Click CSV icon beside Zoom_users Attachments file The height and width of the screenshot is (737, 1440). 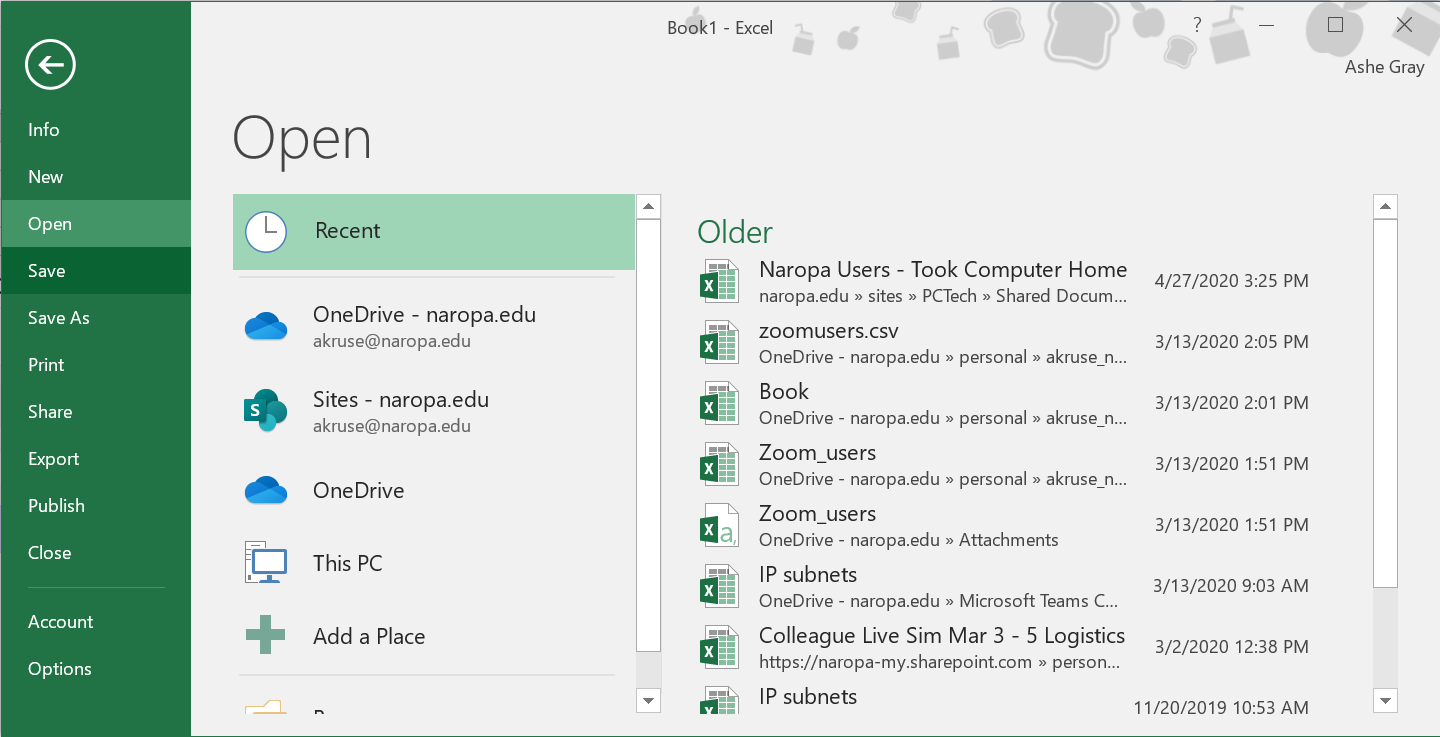coord(719,526)
